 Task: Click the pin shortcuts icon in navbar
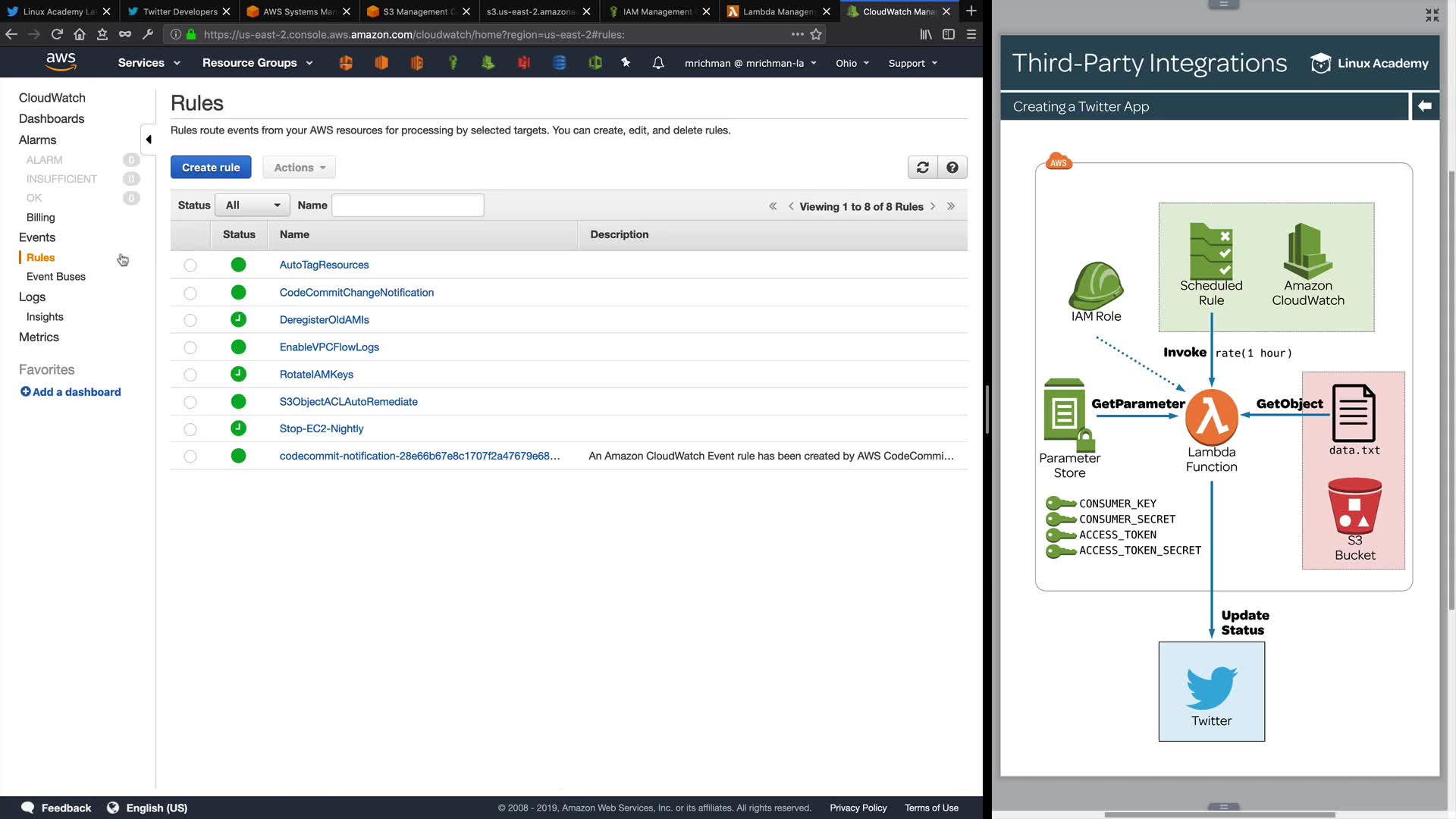click(x=626, y=63)
